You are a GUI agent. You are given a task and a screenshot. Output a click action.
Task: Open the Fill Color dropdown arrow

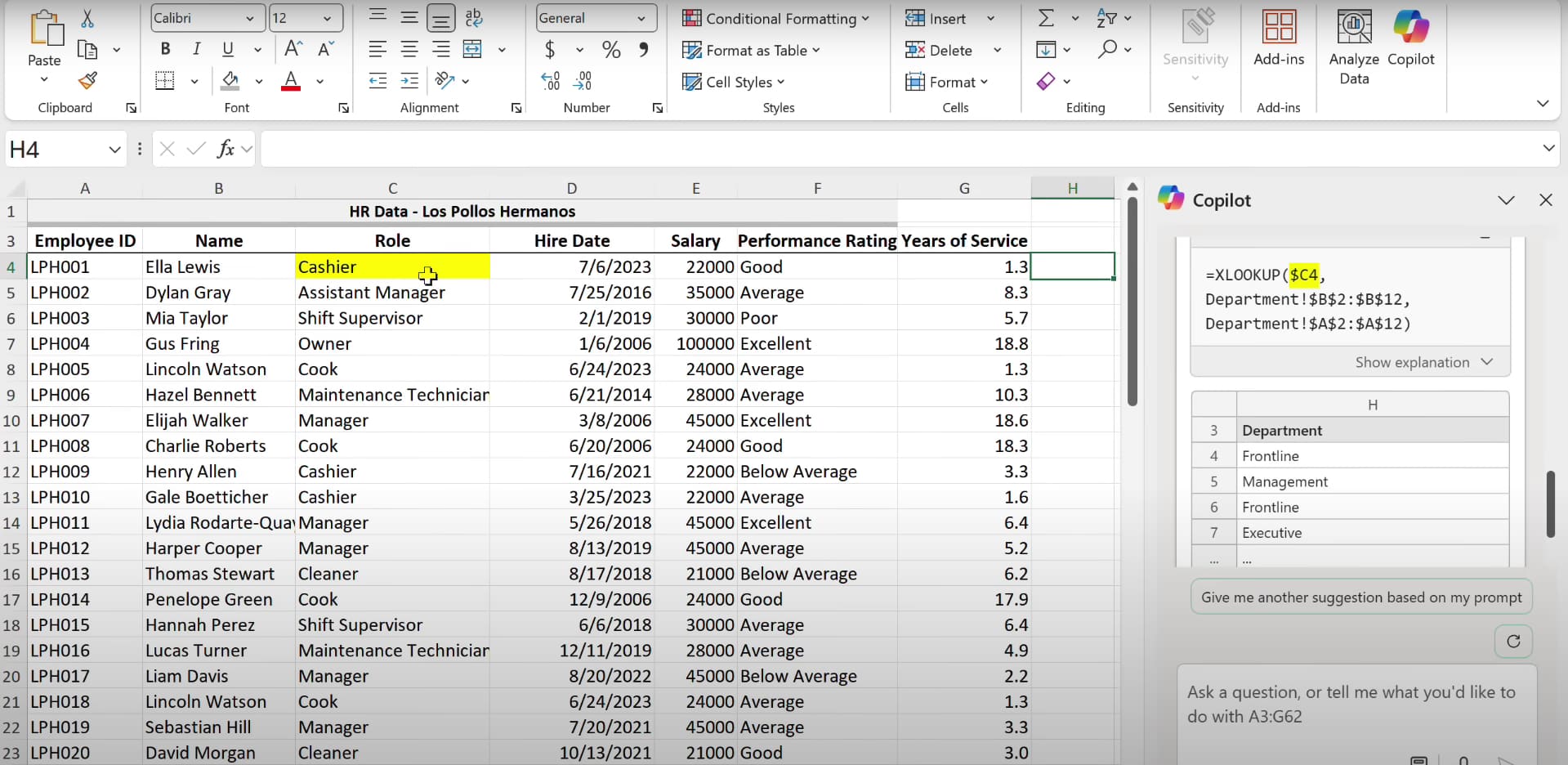coord(258,81)
